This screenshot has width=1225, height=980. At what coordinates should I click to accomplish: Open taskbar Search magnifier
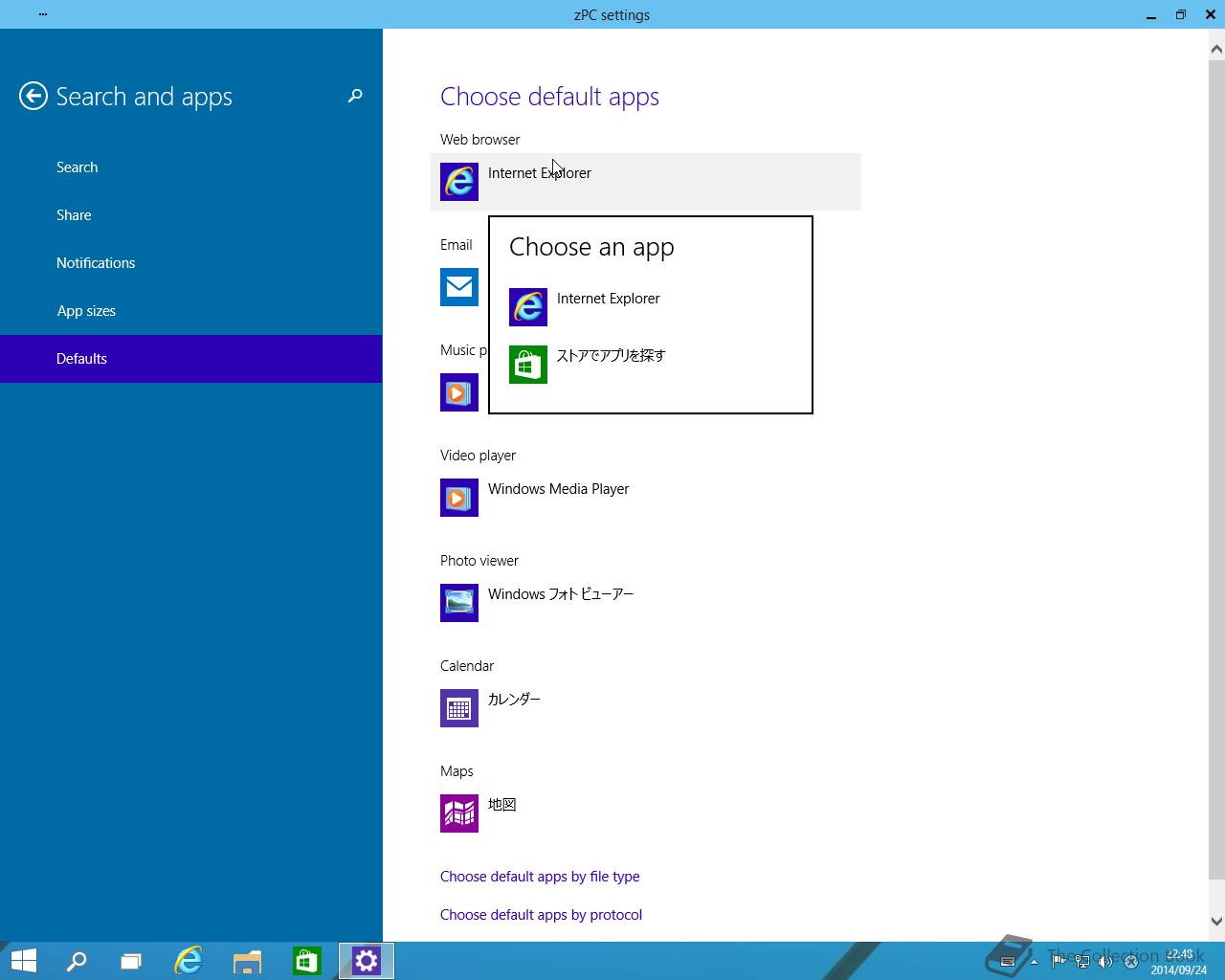76,961
